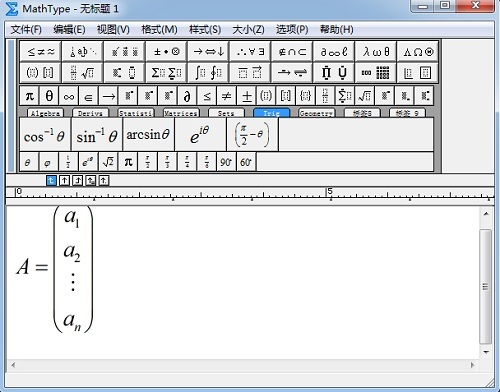Screen dimensions: 500x392
Task: Insert the pi symbol from small bar
Action: pyautogui.click(x=30, y=96)
